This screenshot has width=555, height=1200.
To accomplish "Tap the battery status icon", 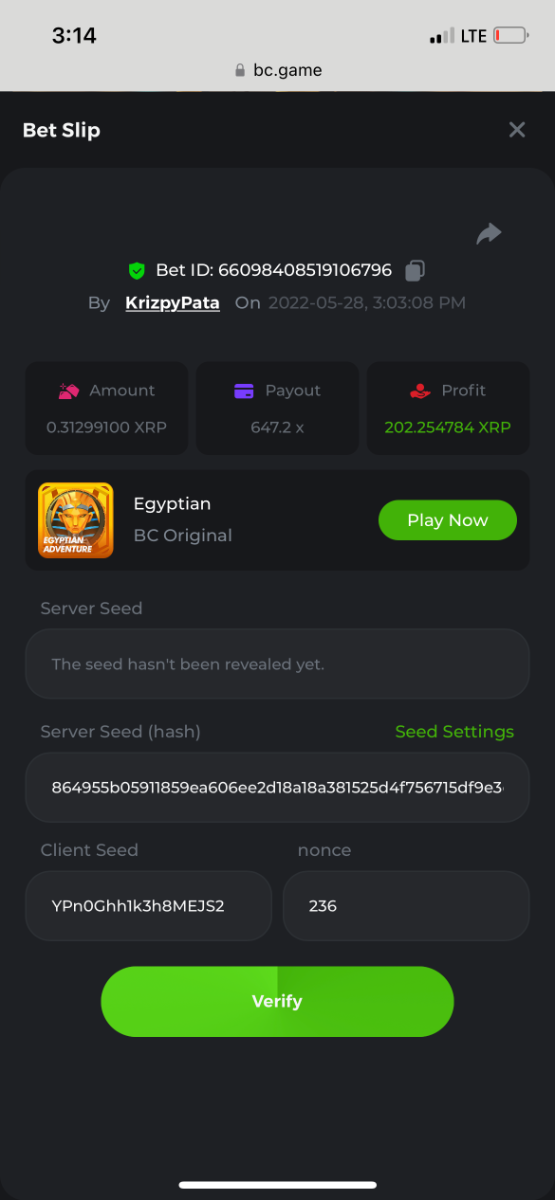I will point(510,36).
